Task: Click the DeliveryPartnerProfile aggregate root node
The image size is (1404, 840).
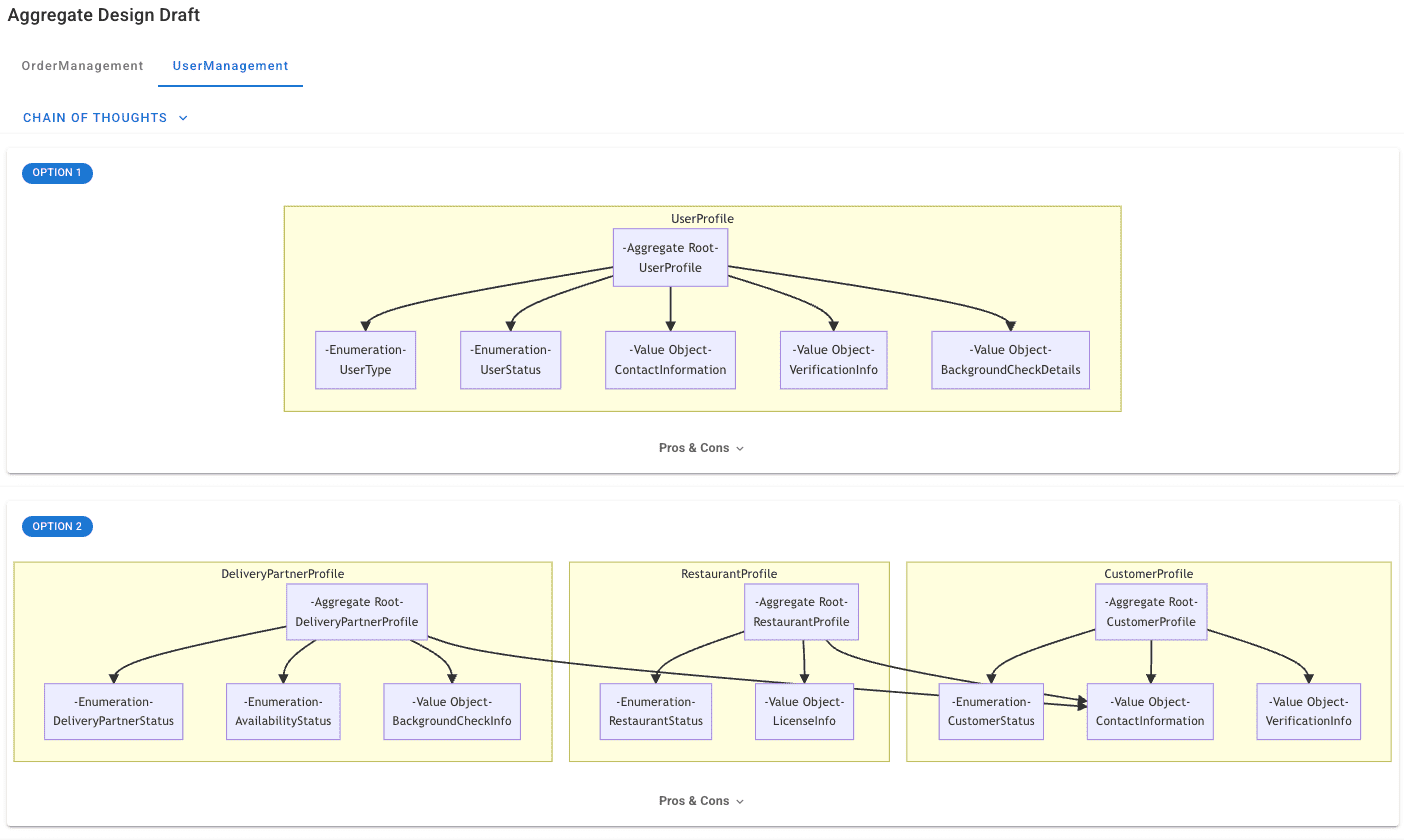Action: [x=356, y=612]
